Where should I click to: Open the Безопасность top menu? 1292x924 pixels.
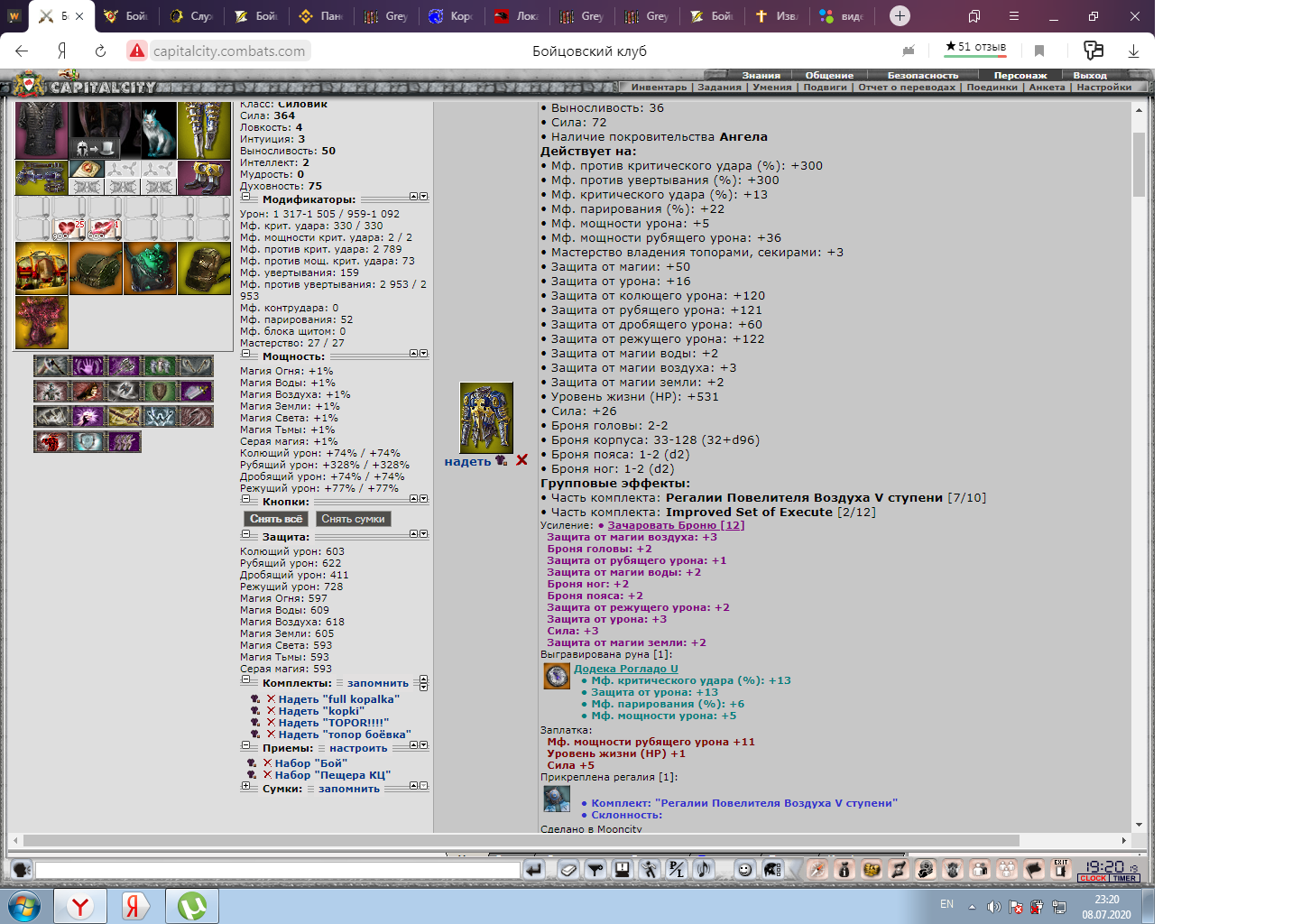922,75
